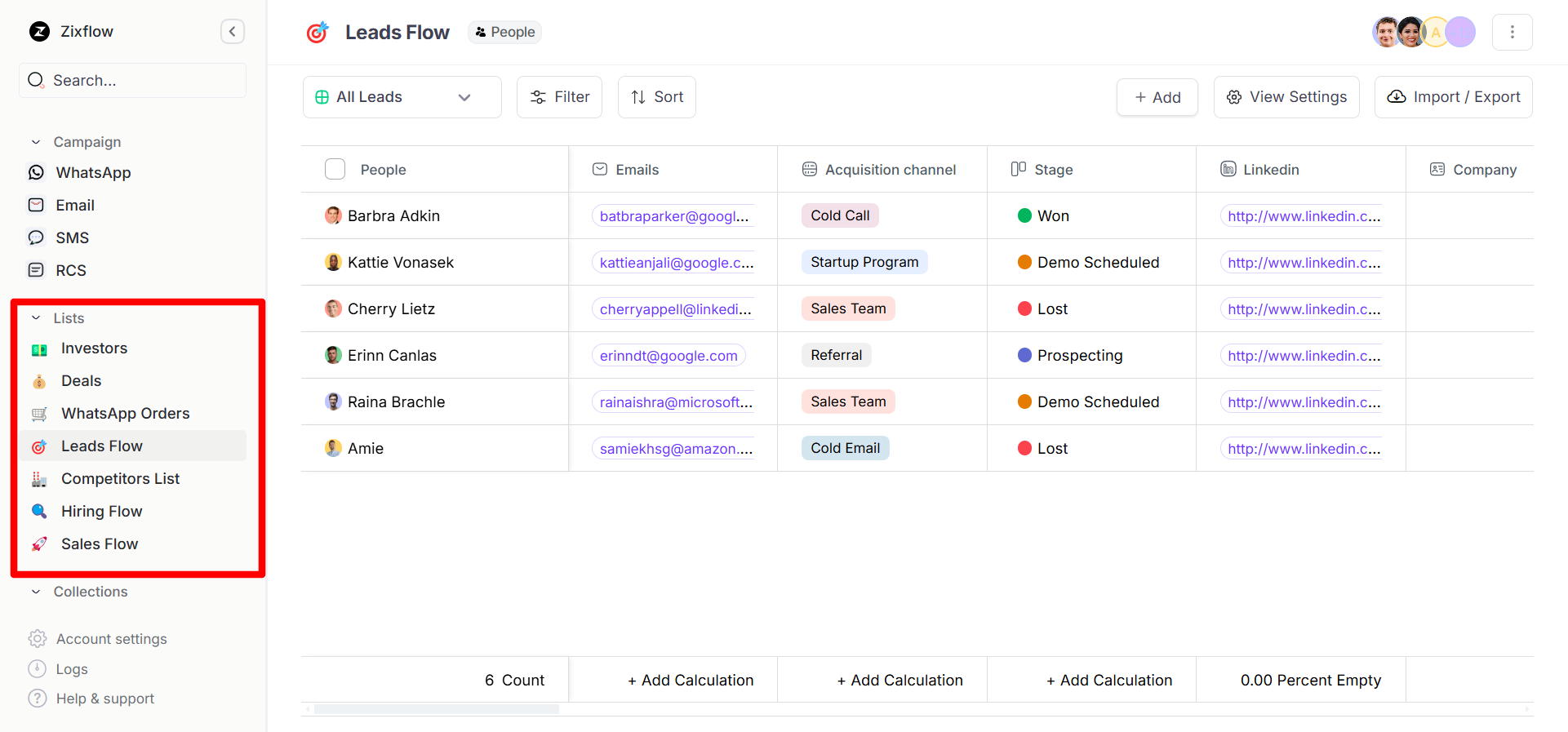Open Account settings gear icon
The image size is (1568, 732).
pos(38,639)
